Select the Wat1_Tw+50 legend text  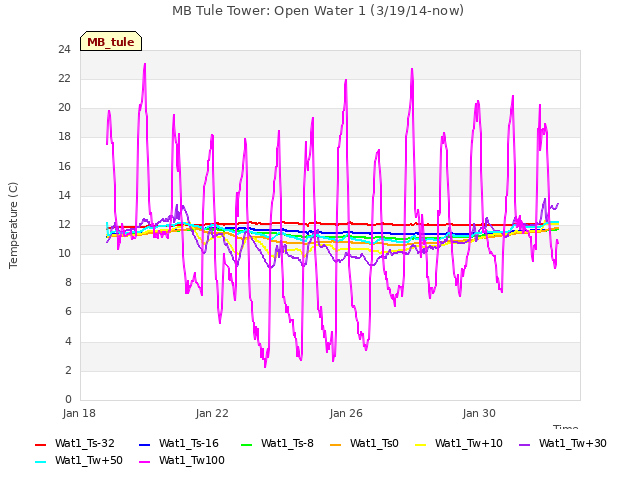(89, 460)
